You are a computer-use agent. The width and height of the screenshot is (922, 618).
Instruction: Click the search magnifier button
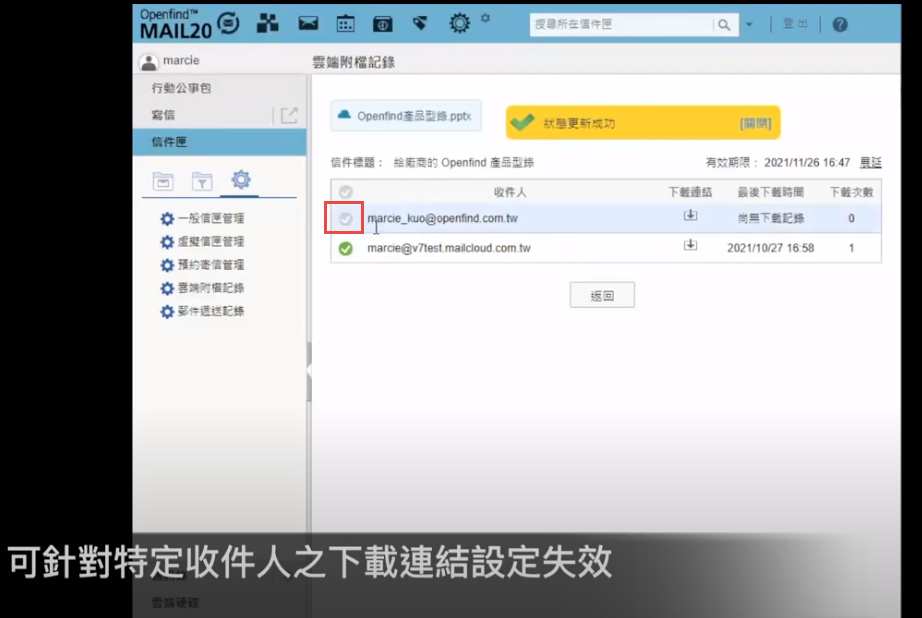pyautogui.click(x=724, y=25)
